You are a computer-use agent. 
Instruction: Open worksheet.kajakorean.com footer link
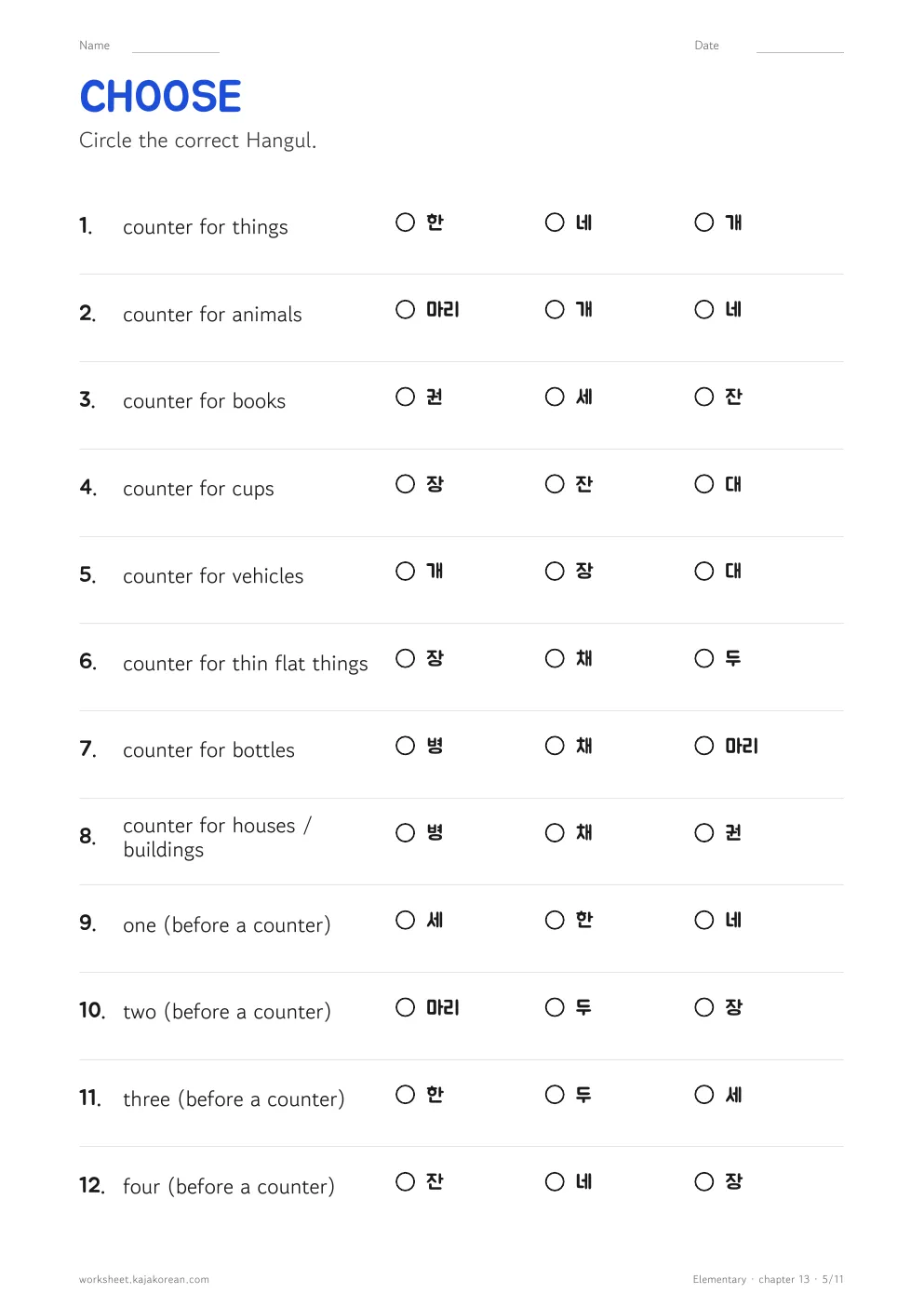click(x=144, y=1279)
